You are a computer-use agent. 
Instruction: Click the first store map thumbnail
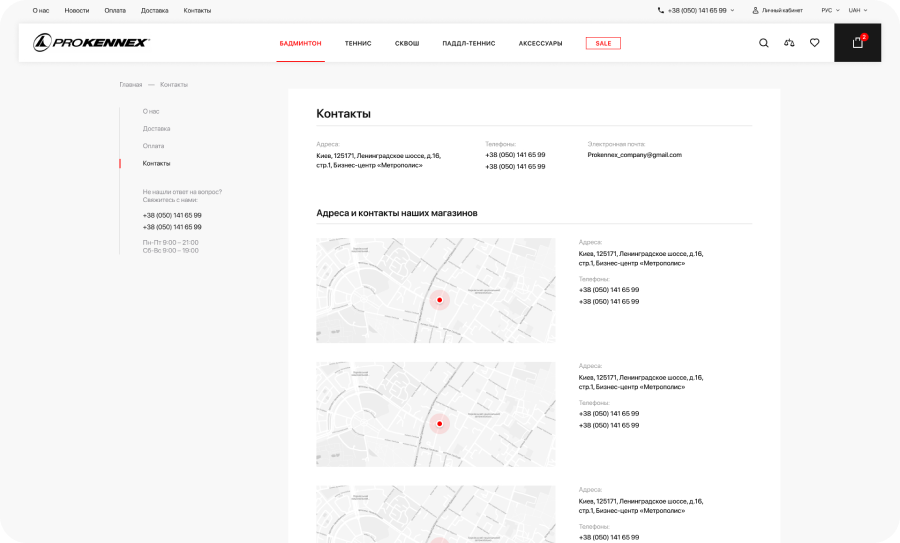click(436, 290)
